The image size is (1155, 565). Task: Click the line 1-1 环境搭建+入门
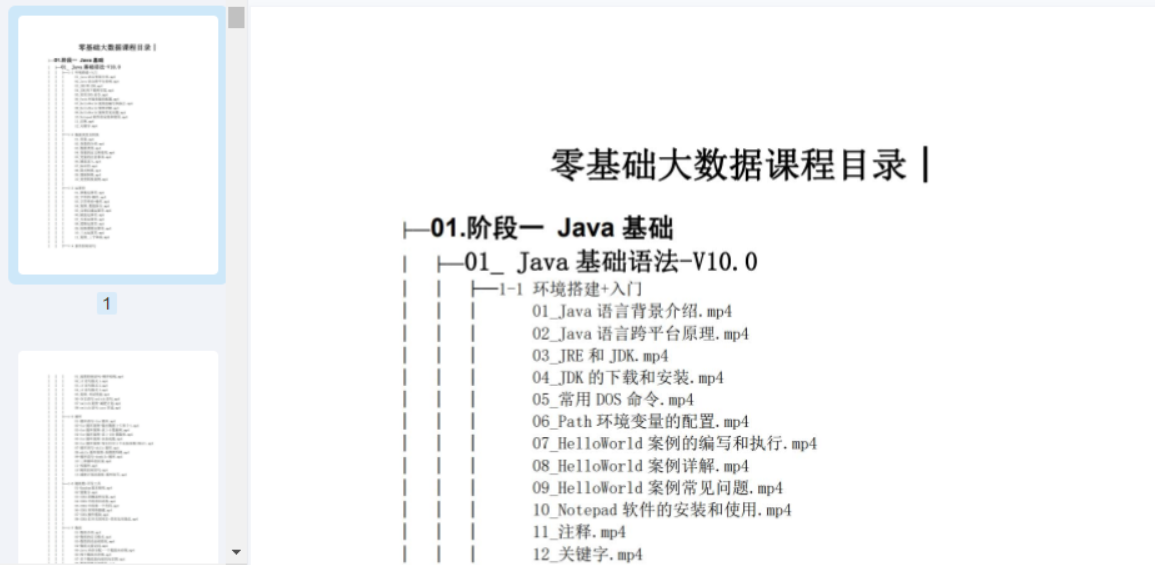[x=571, y=289]
